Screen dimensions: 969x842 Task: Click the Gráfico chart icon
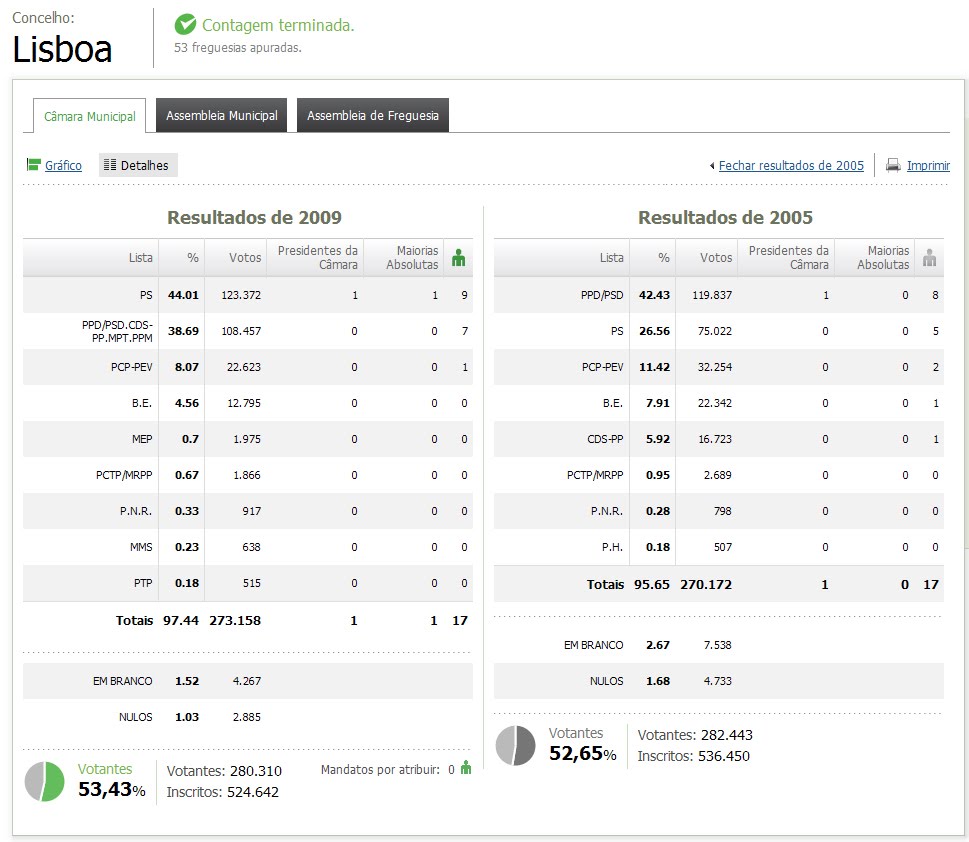tap(33, 165)
